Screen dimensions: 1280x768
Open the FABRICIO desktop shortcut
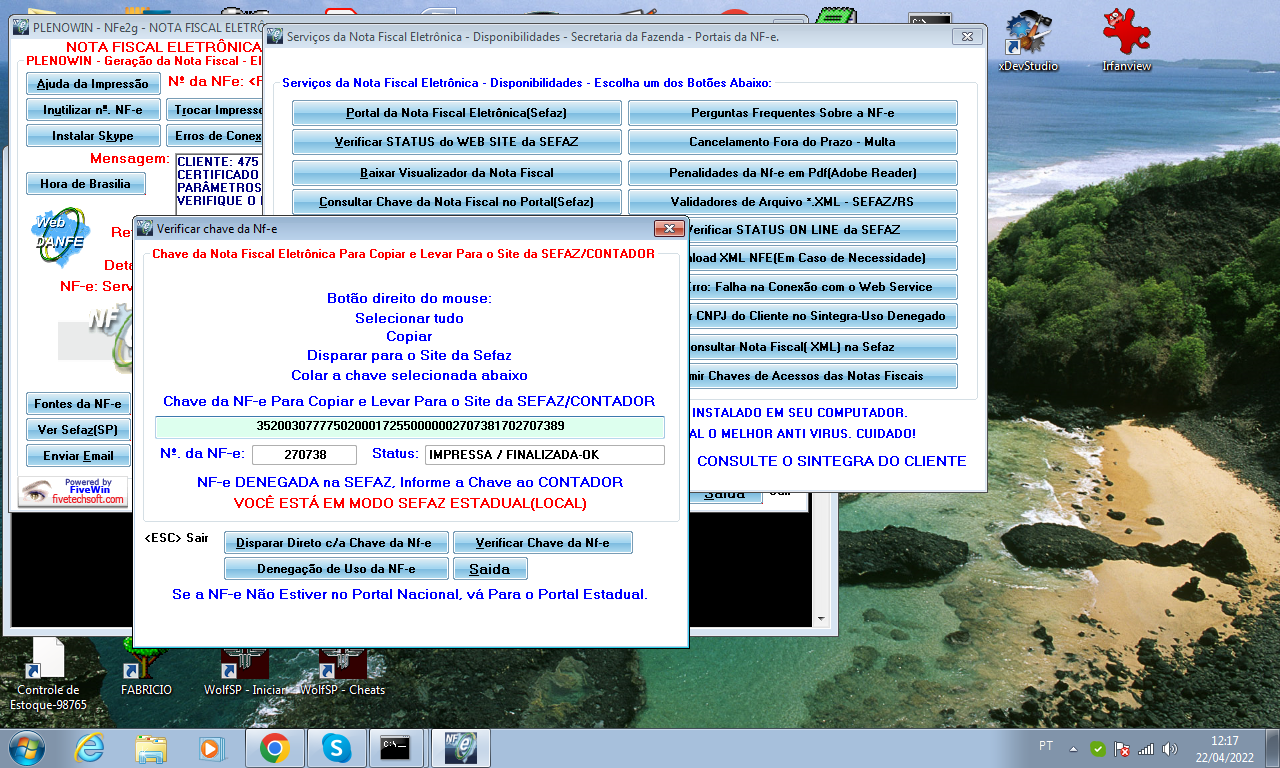(x=146, y=668)
